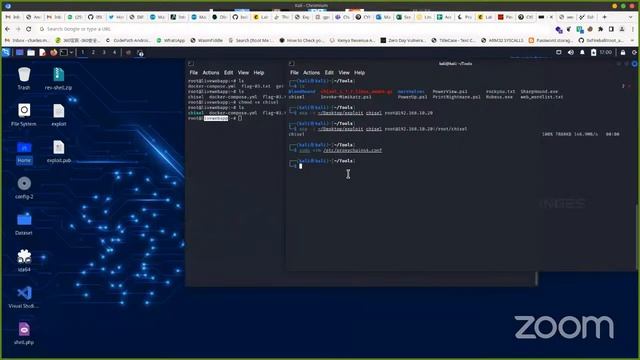Toggle the Chromium side panel icon
This screenshot has width=640, height=360.
611,29
